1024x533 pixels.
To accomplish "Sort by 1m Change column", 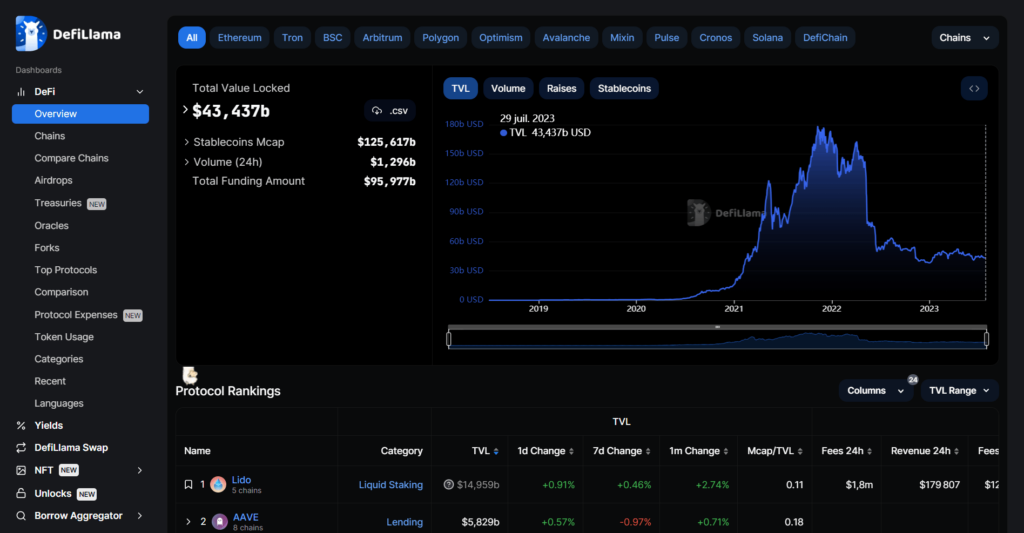I will (x=726, y=451).
